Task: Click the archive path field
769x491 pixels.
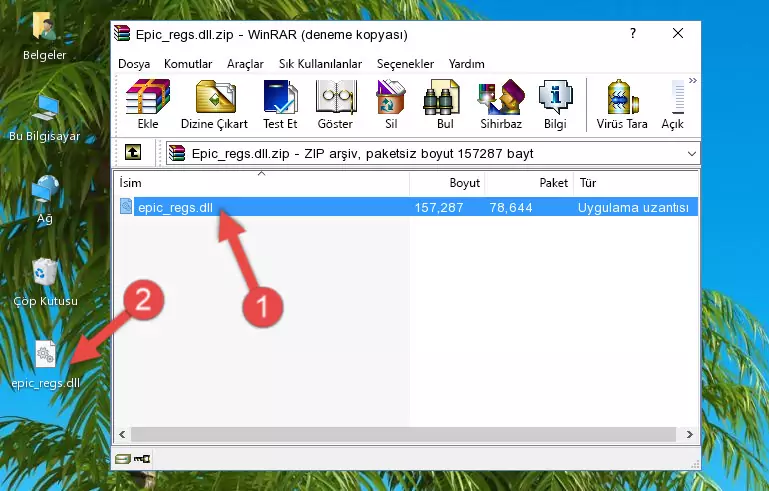Action: pos(433,154)
